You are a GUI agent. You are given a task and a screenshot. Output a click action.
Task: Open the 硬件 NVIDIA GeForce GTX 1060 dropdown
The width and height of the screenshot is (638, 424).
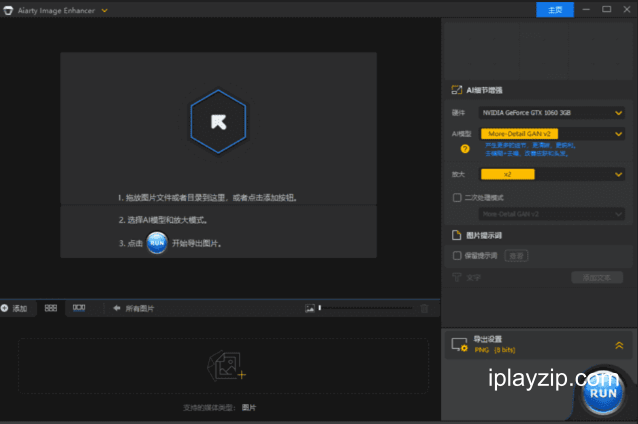tap(551, 113)
